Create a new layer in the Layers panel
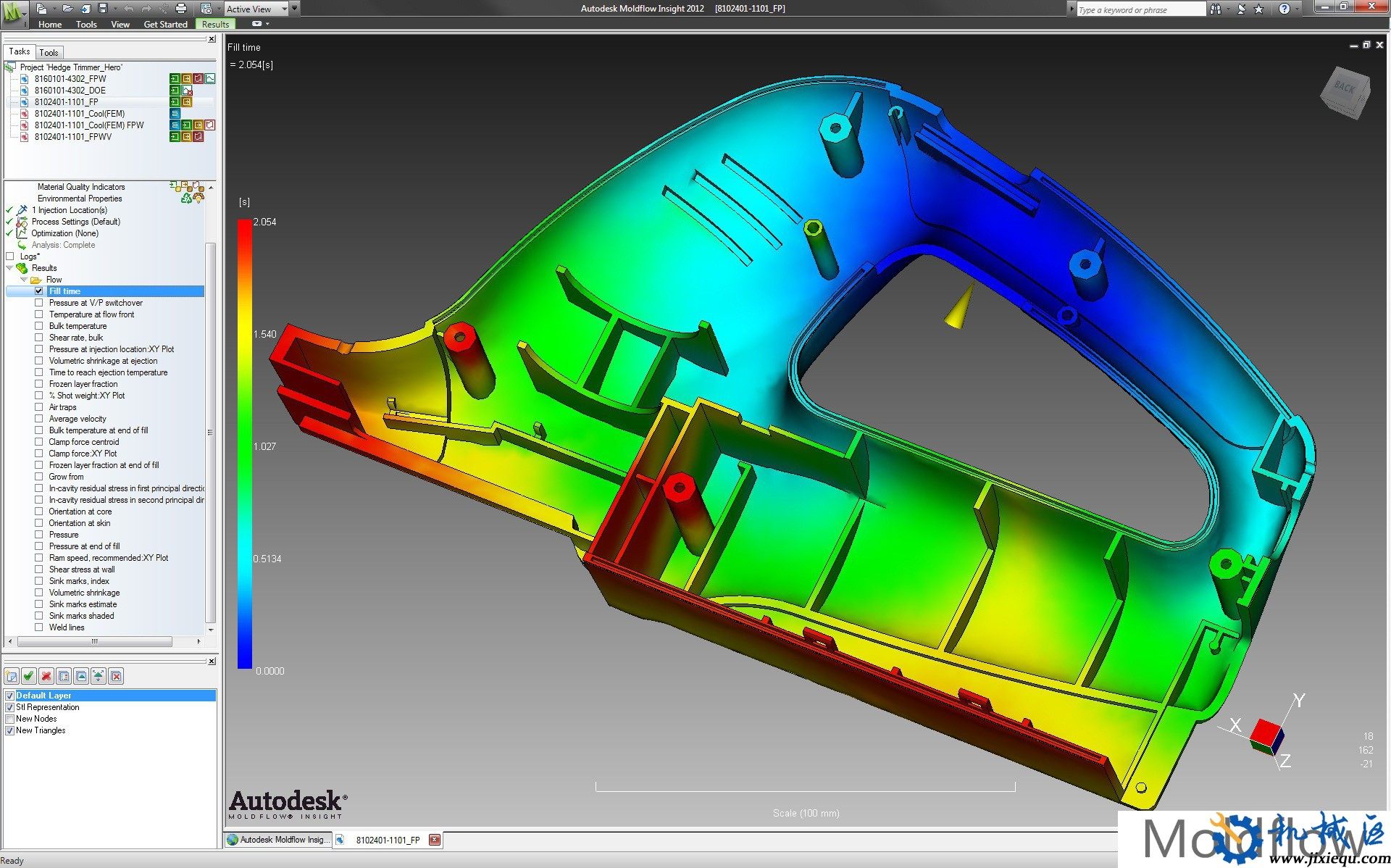 click(x=12, y=676)
